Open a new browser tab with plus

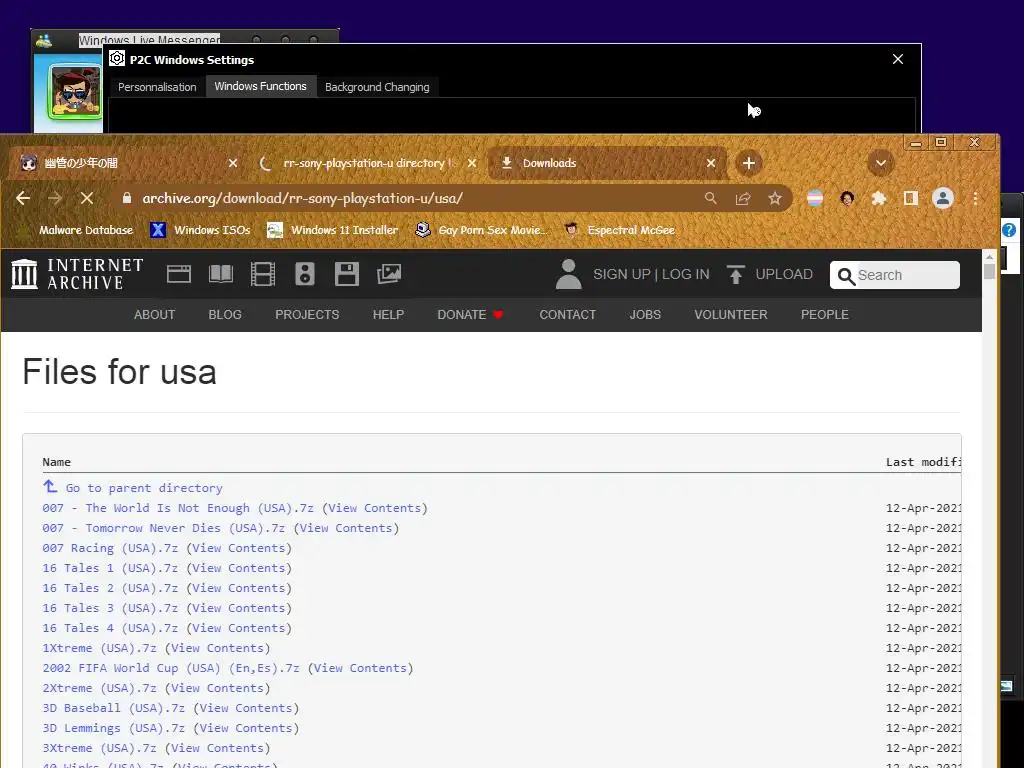coord(749,163)
